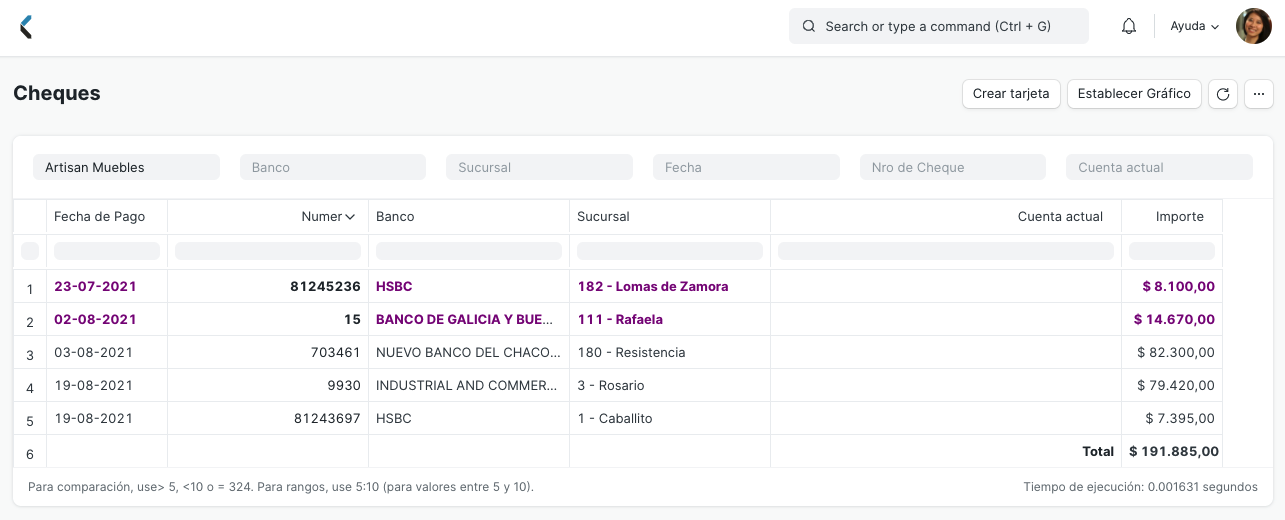Click 3 - Rosario cell
This screenshot has height=520, width=1285.
670,386
